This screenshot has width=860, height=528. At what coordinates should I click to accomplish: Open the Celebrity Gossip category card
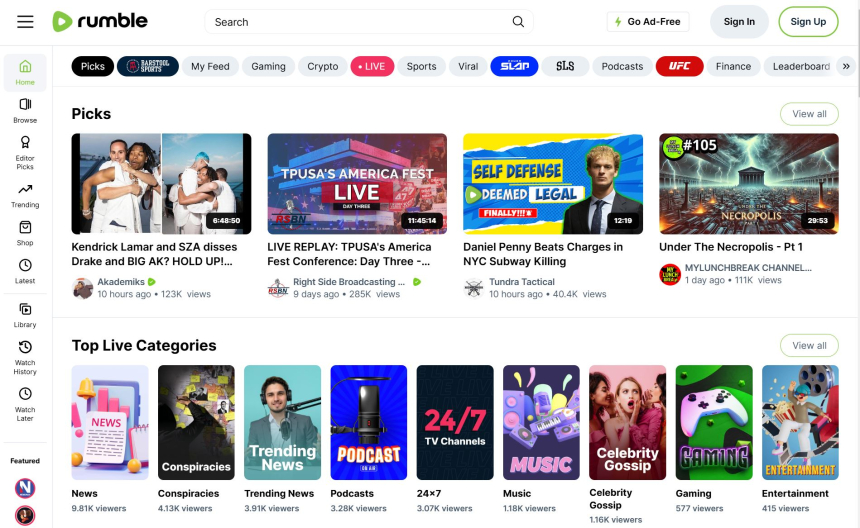point(627,422)
